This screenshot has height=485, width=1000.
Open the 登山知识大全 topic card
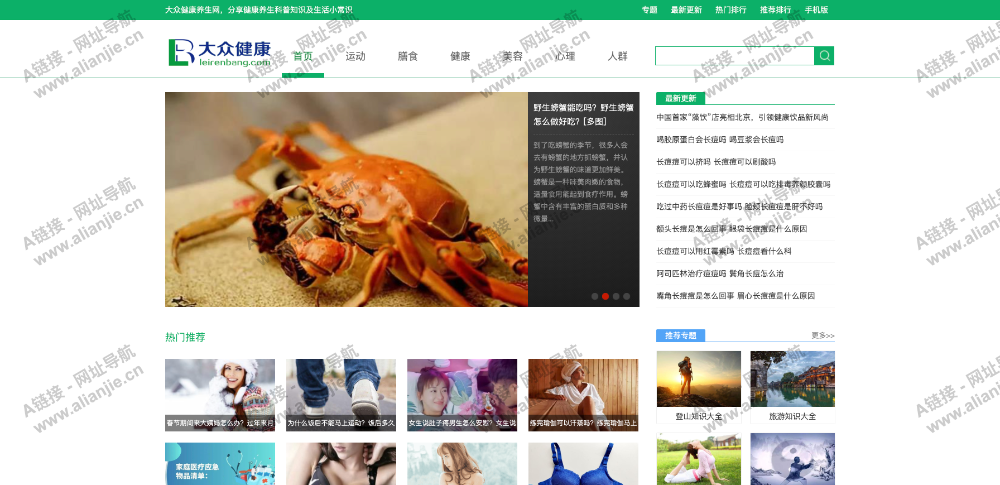699,387
